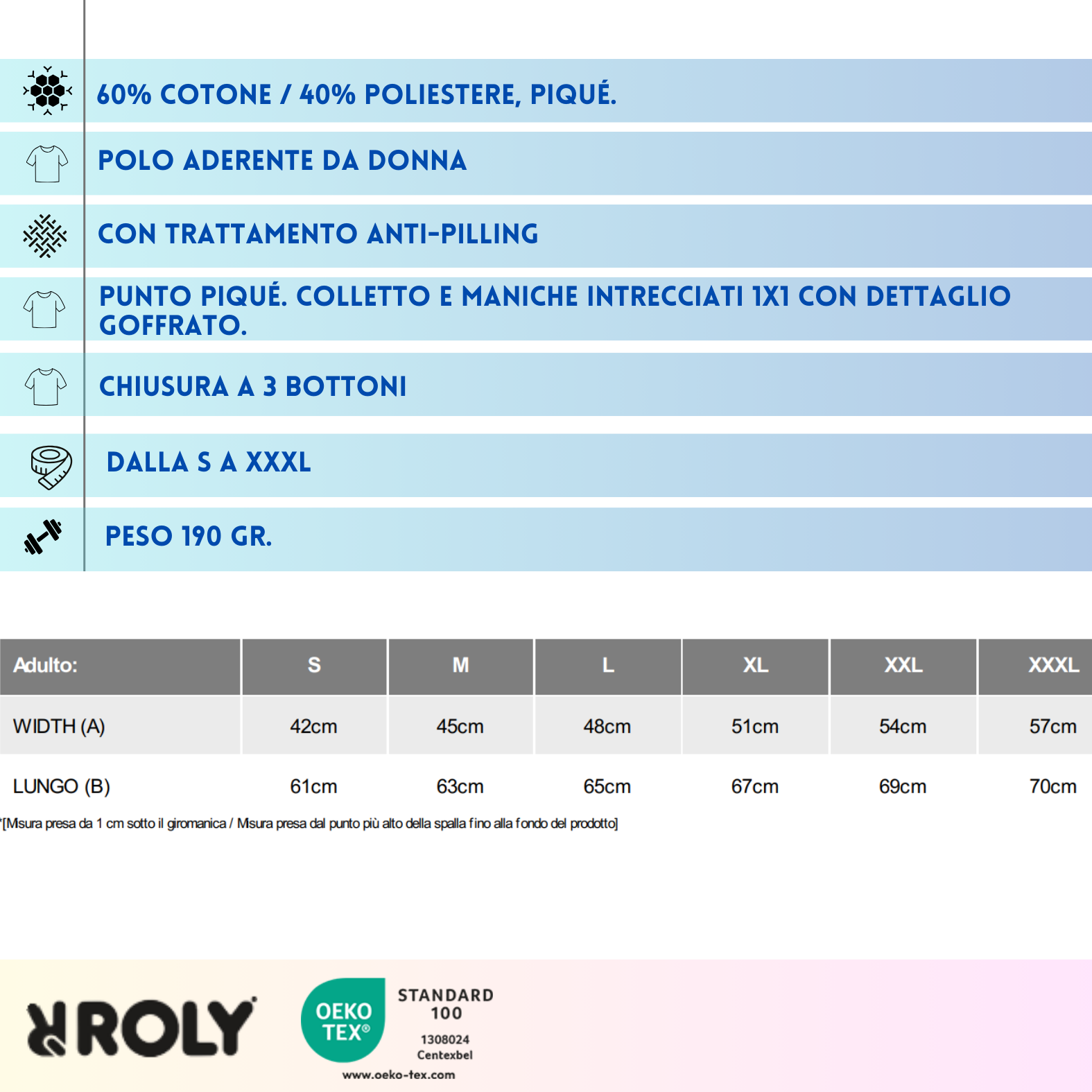
Task: Click the t-shirt icon beside Chiusura A 3 Bottoni
Action: click(x=46, y=385)
